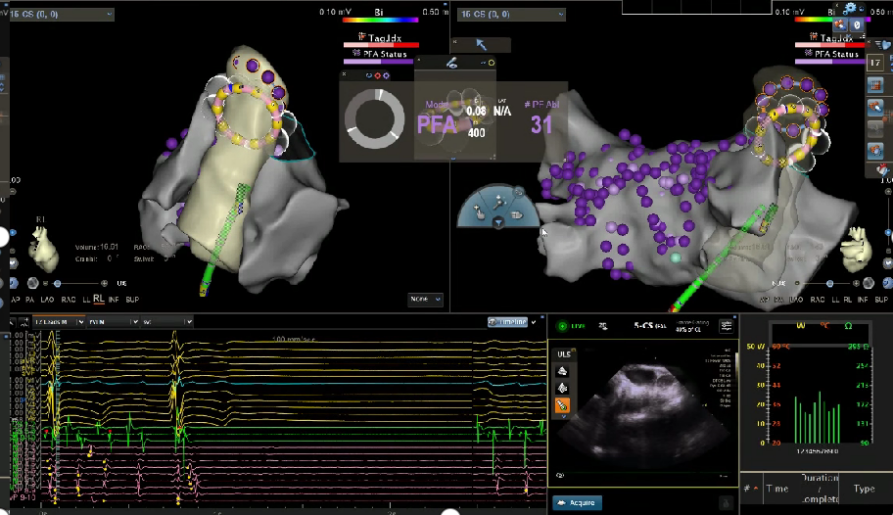This screenshot has height=515, width=893.
Task: Click the heart speed icon top right
Action: (x=883, y=44)
